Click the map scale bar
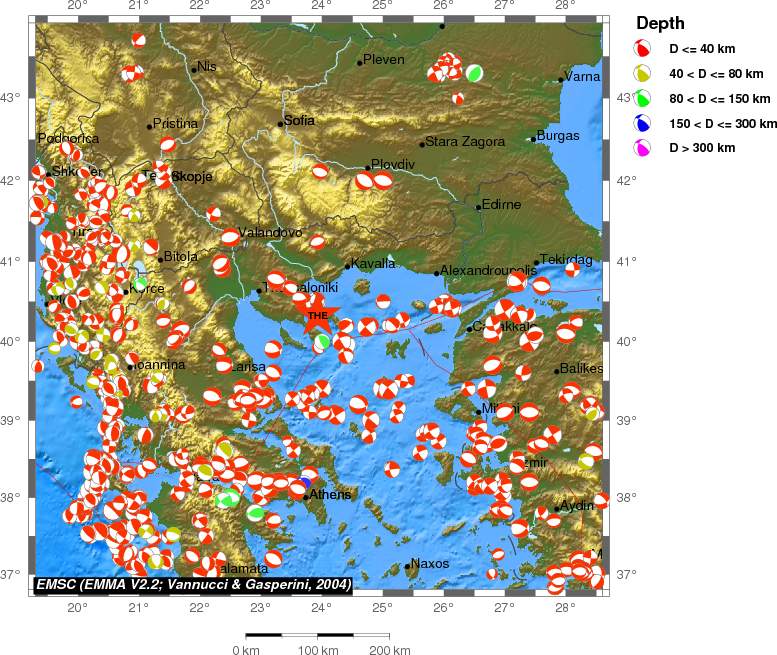The height and width of the screenshot is (655, 777). coord(318,635)
